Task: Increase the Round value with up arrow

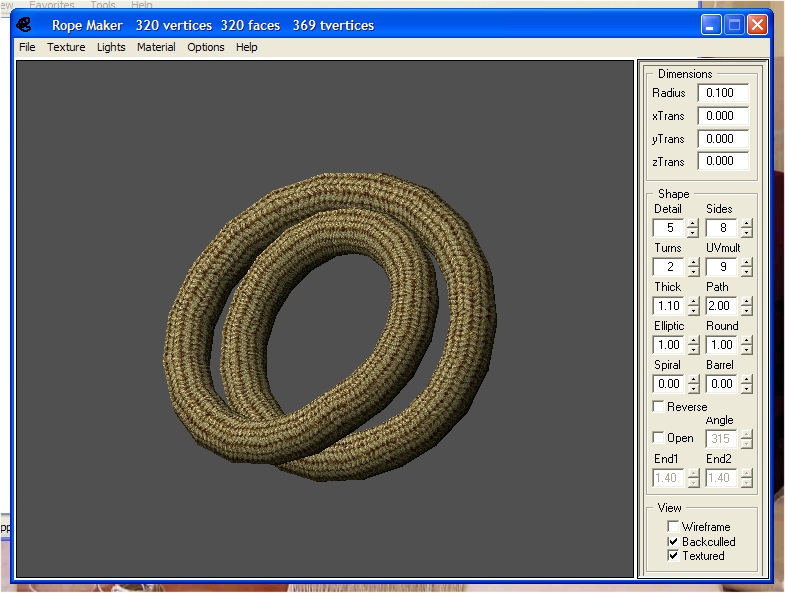Action: [746, 341]
